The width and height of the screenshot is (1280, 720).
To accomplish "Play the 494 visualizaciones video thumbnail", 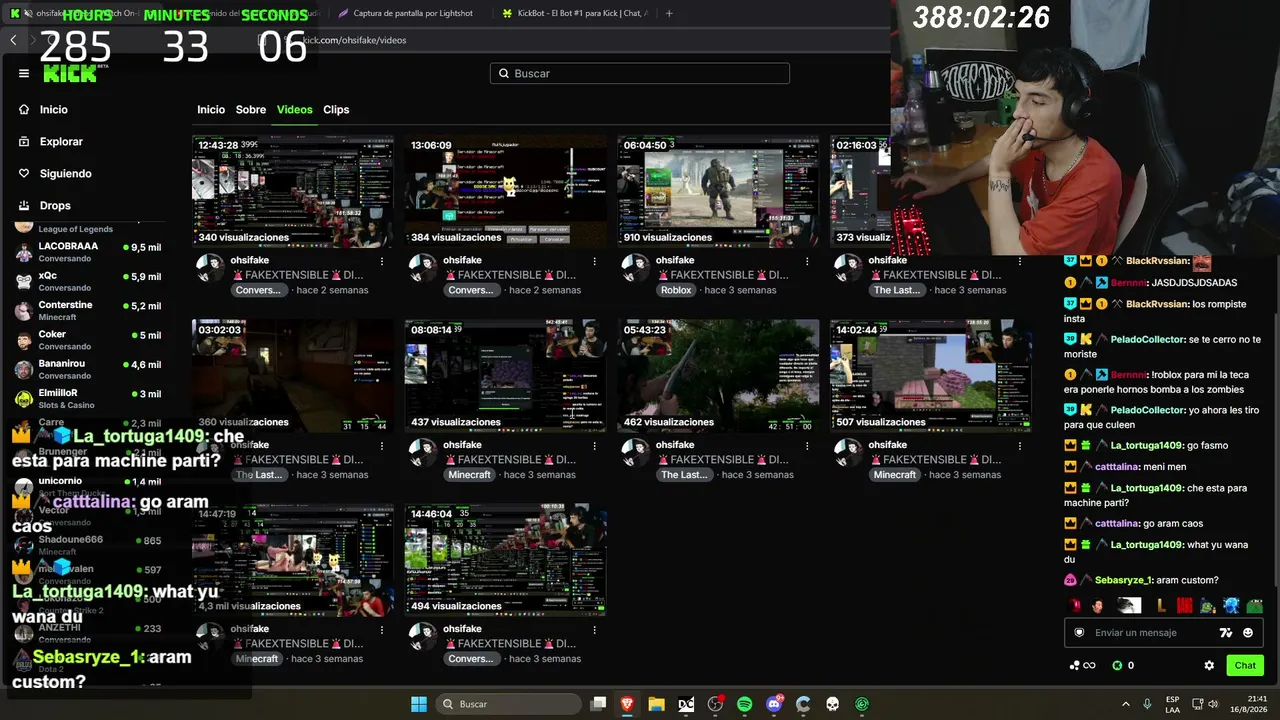I will coord(505,560).
